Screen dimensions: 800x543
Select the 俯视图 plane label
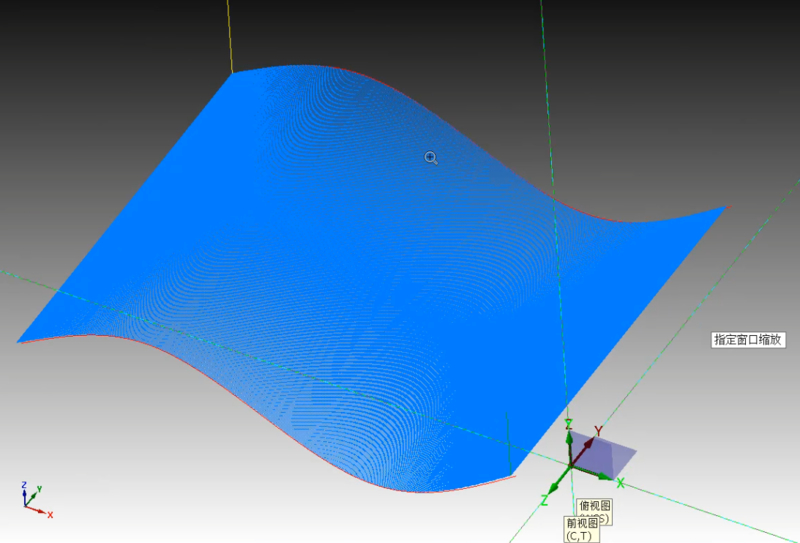(x=595, y=506)
